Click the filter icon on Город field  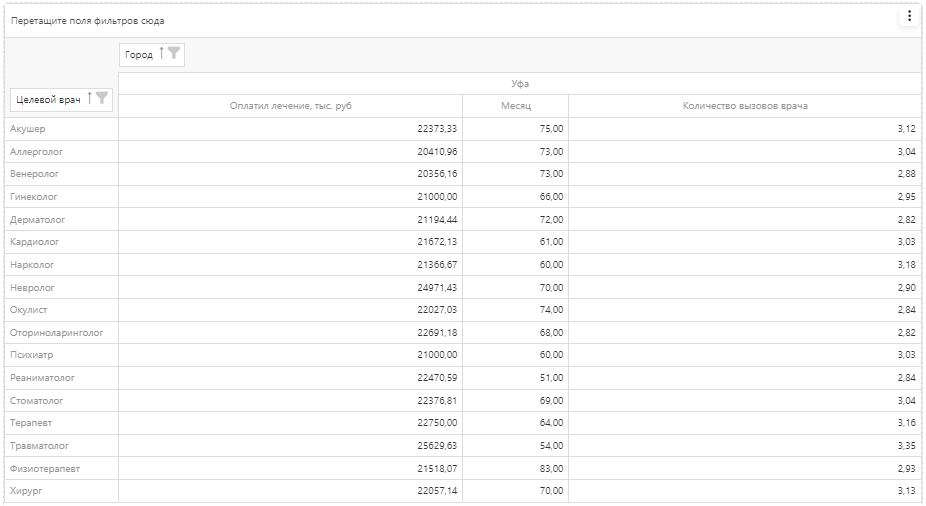pyautogui.click(x=174, y=54)
